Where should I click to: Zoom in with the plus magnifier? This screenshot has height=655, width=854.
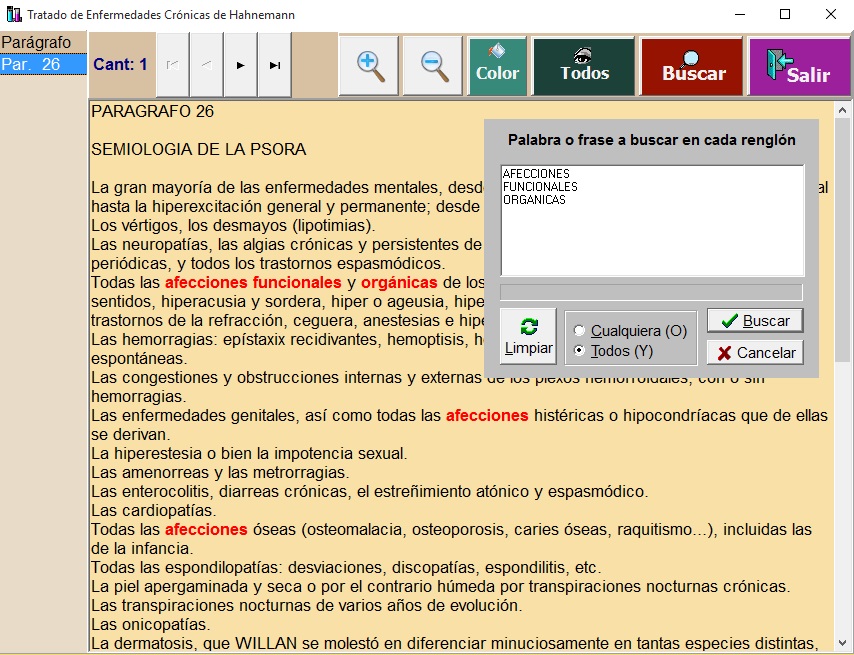click(369, 66)
